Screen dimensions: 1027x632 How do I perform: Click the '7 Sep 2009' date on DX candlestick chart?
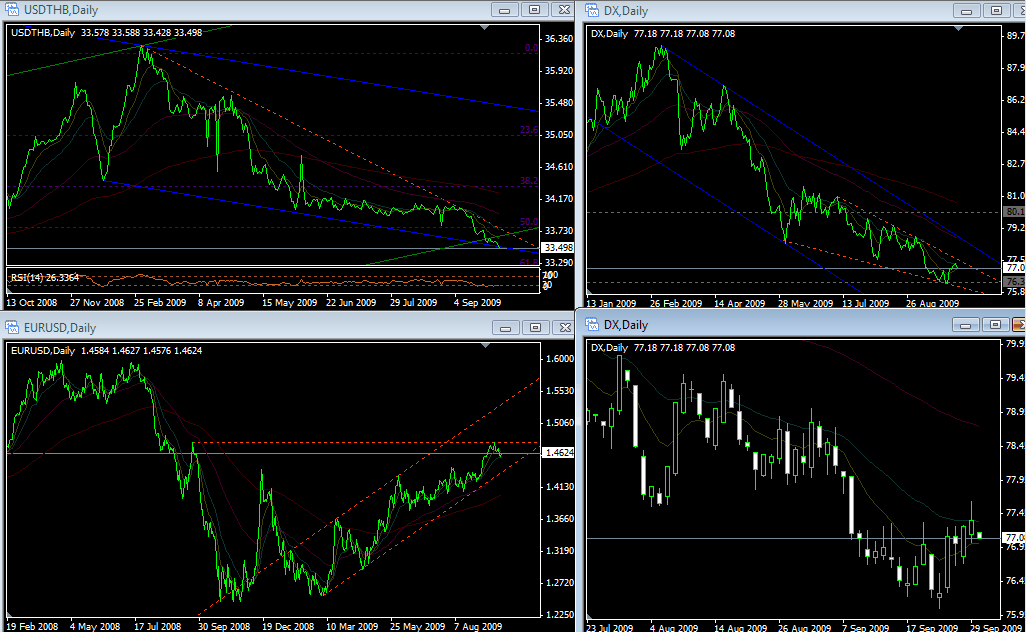[x=865, y=627]
